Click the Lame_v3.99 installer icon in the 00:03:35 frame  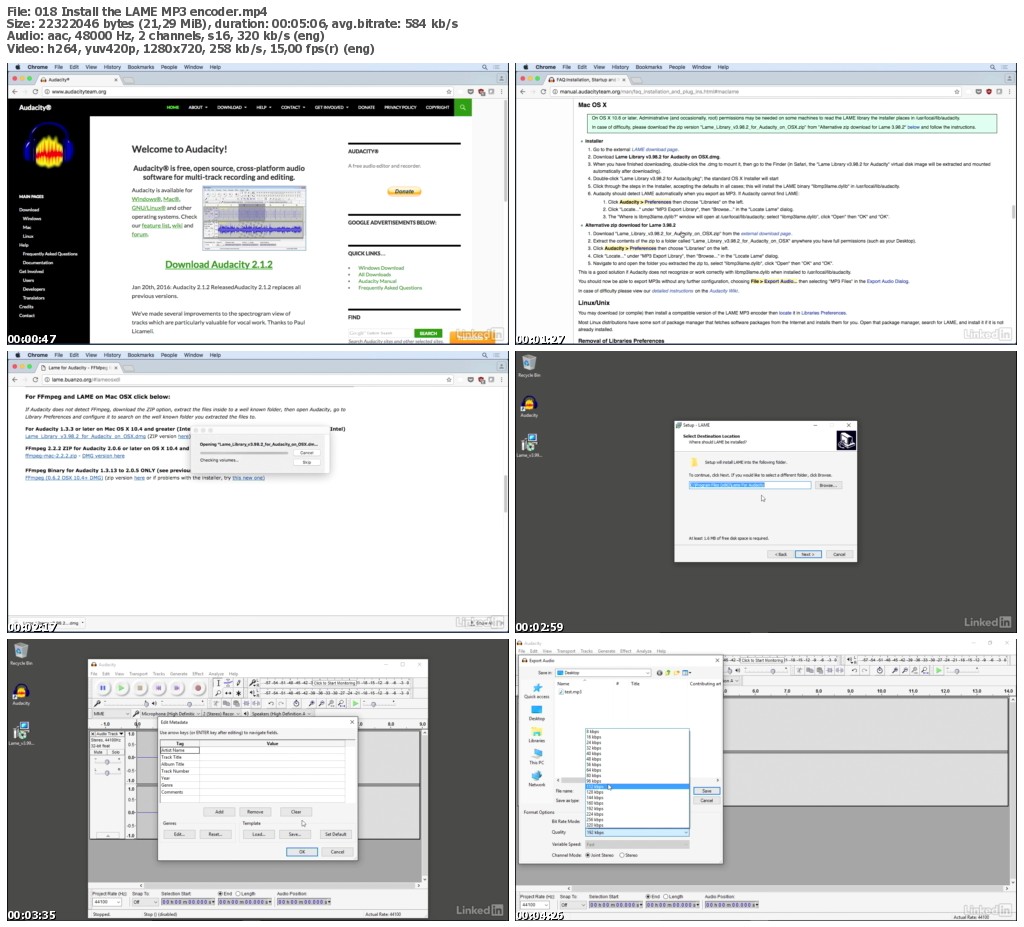tap(21, 732)
